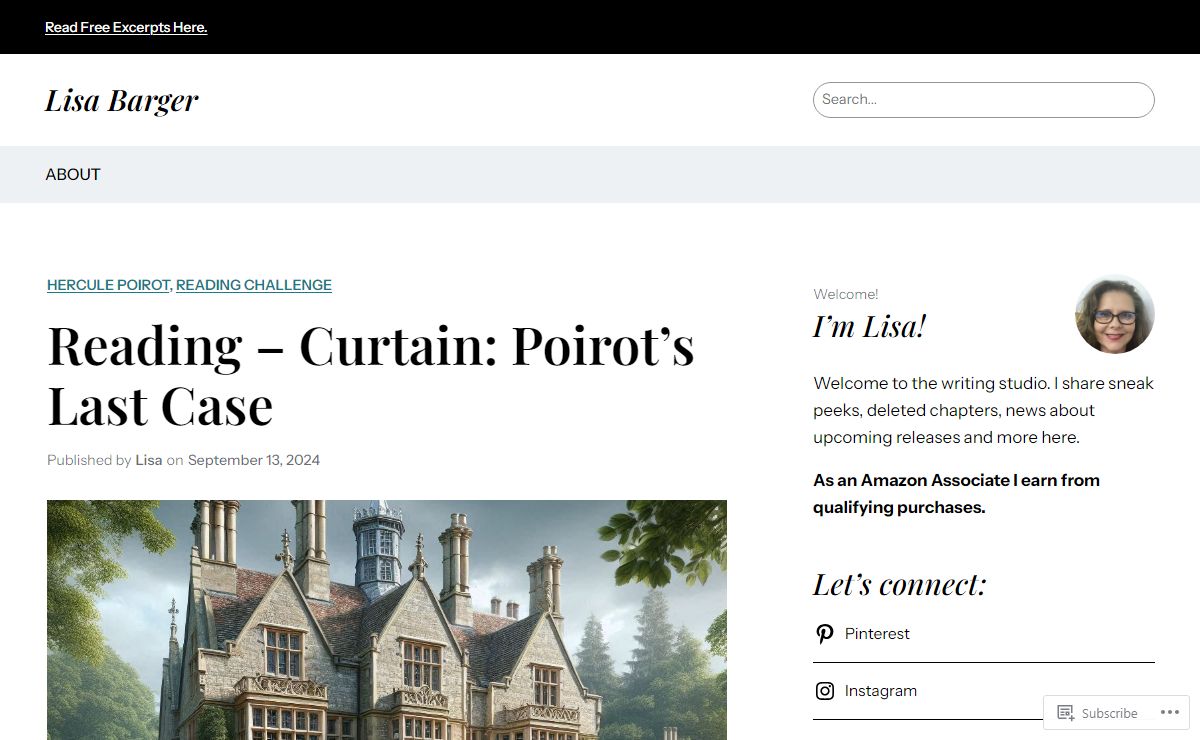Open the Instagram text link
This screenshot has width=1200, height=740.
[x=881, y=691]
